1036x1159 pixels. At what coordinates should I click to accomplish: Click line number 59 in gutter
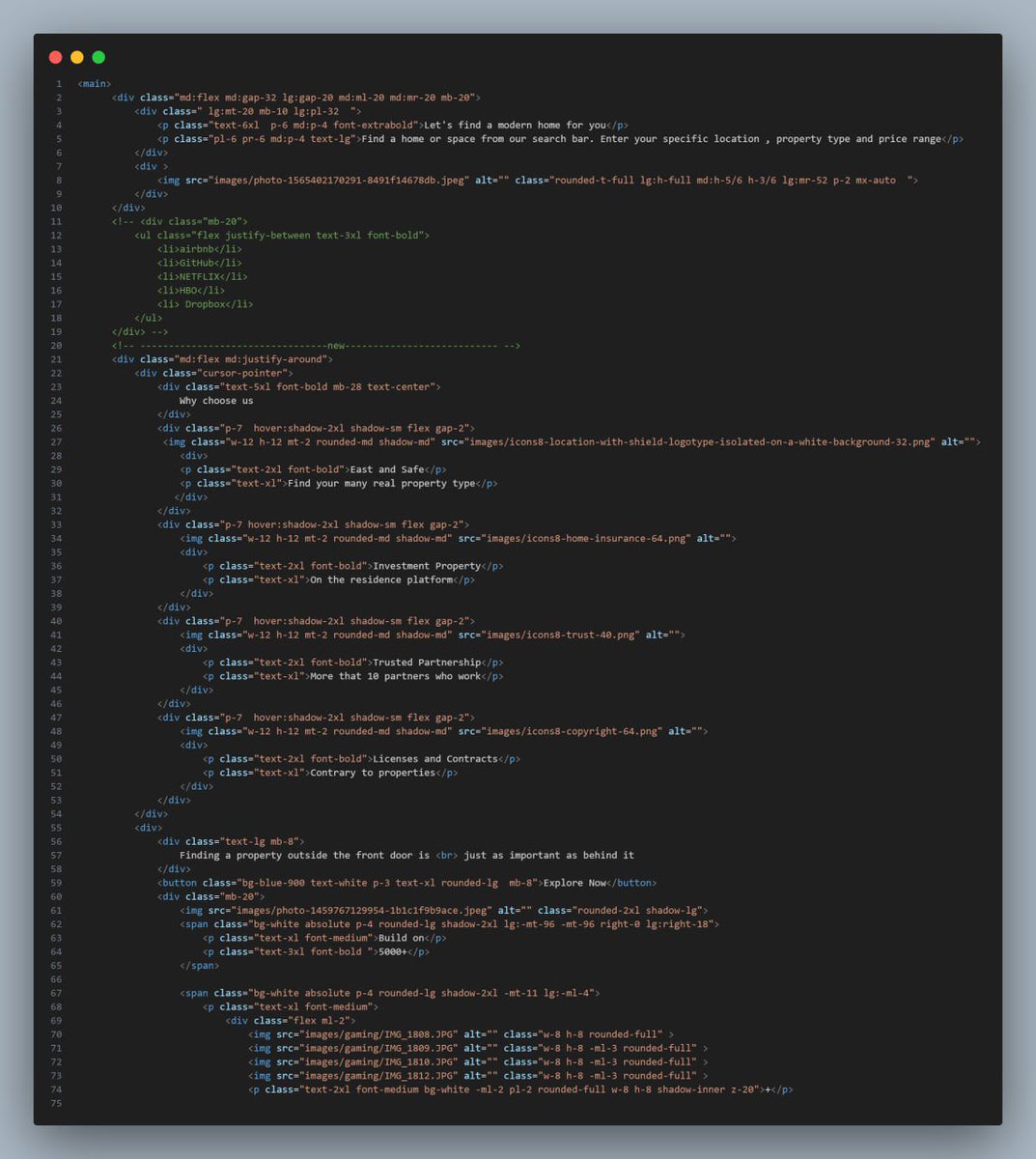coord(56,883)
